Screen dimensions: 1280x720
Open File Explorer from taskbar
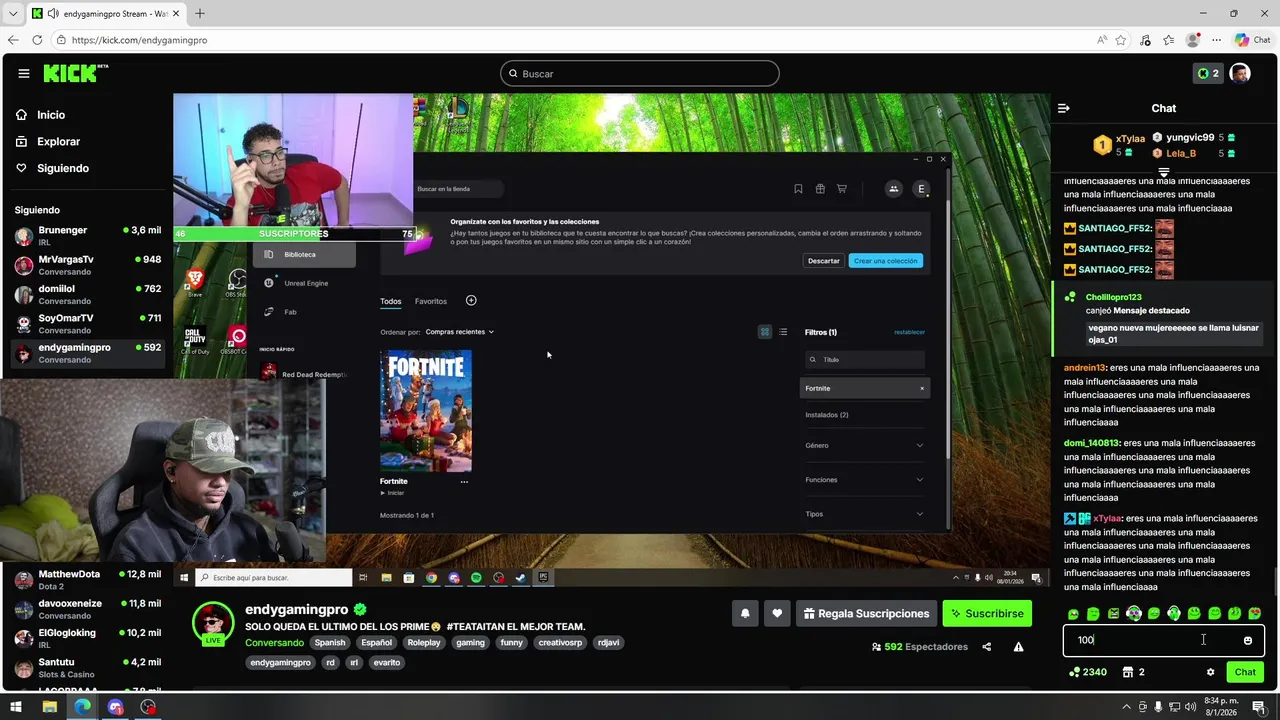pos(49,707)
